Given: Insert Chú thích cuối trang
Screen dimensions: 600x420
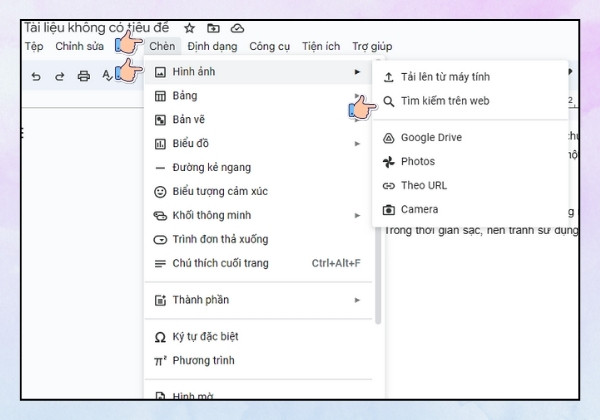Looking at the screenshot, I should [258, 264].
